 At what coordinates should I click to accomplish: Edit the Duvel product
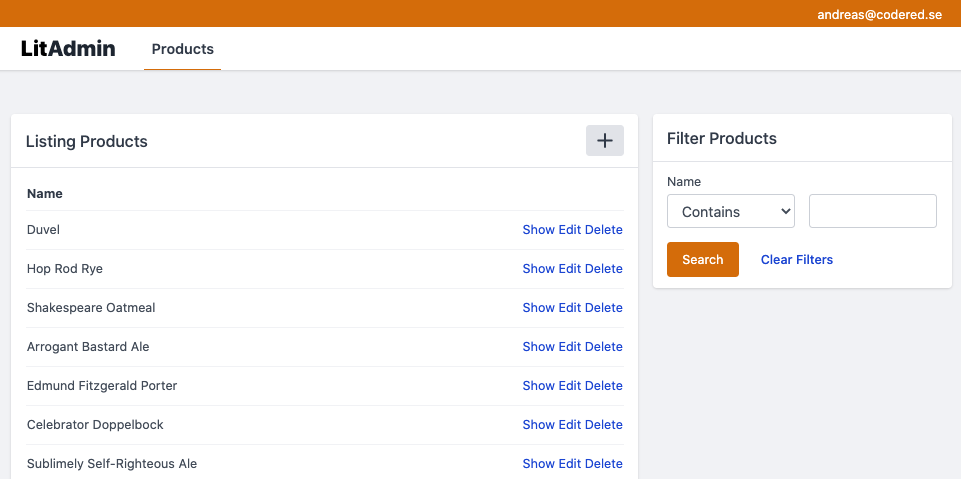(569, 230)
